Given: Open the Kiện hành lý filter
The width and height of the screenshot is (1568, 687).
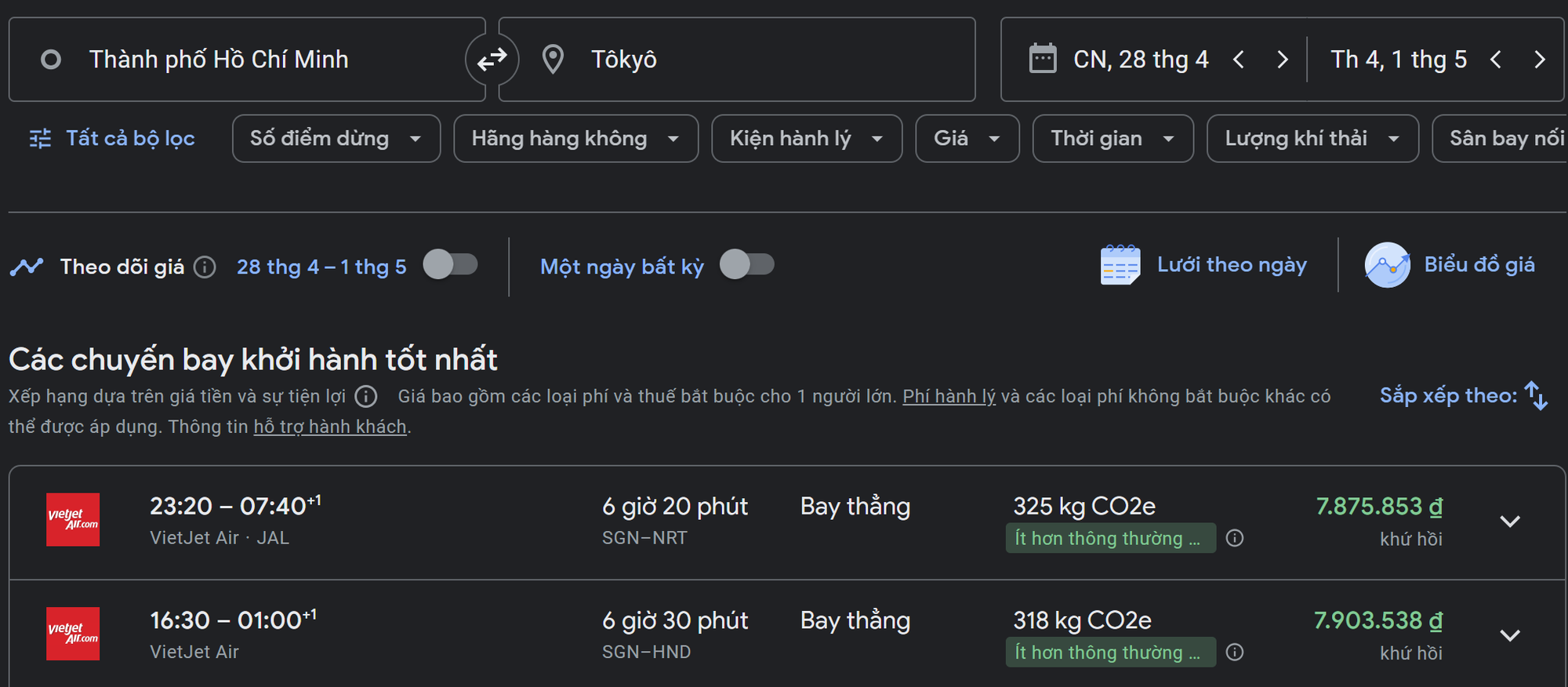Looking at the screenshot, I should (806, 139).
